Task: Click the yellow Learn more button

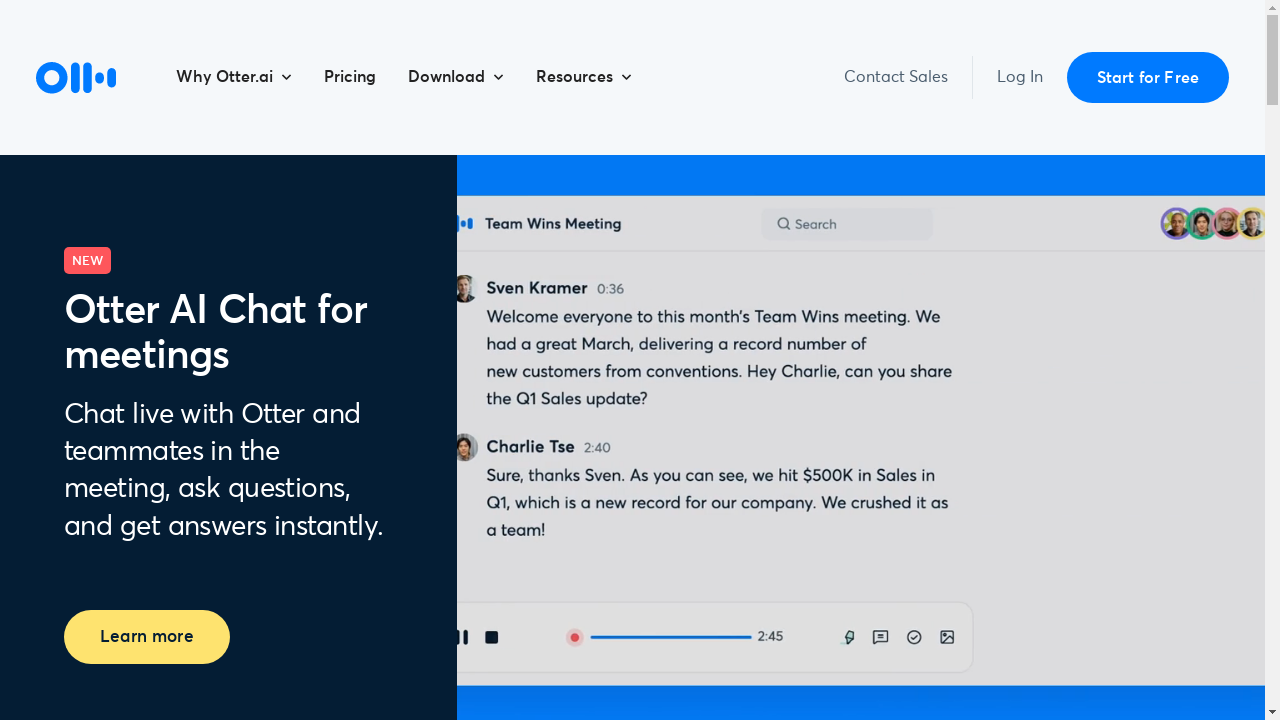Action: click(x=147, y=637)
